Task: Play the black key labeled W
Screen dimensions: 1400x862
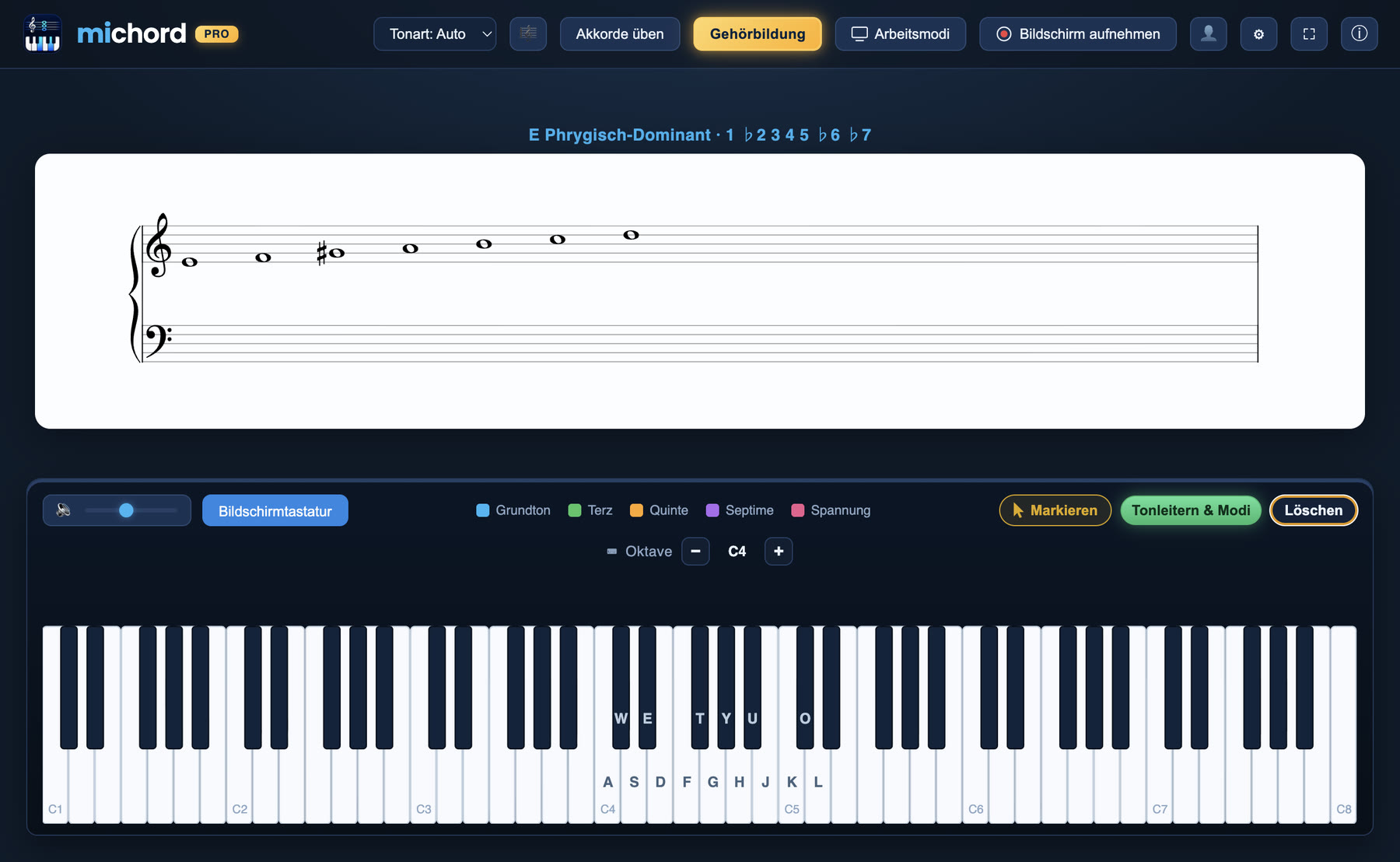Action: [621, 687]
